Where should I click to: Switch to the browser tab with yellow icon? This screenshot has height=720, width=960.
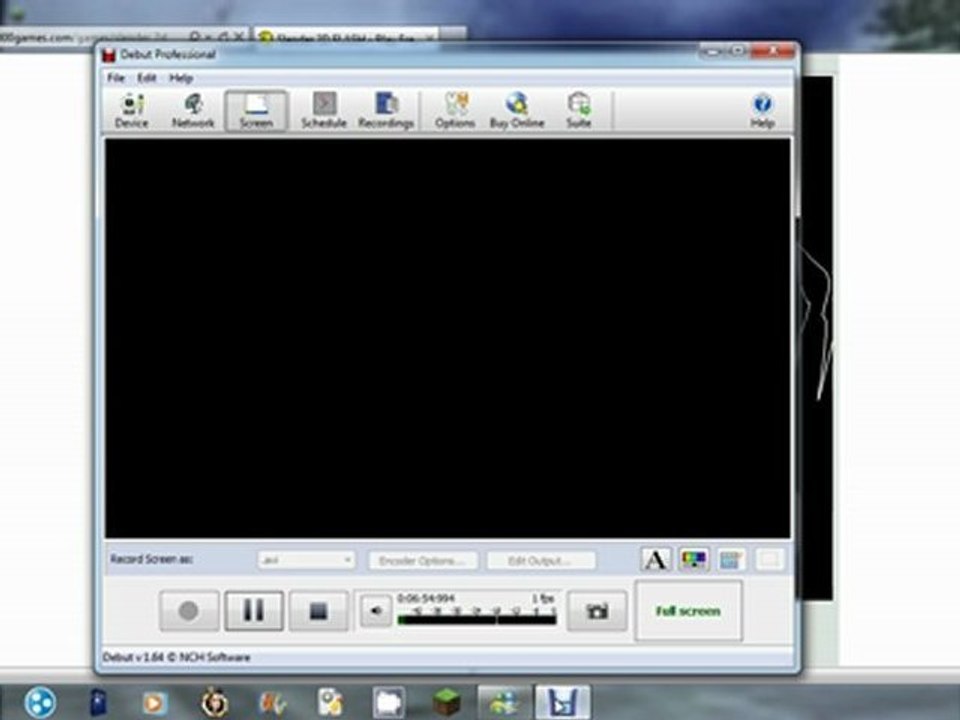[x=346, y=38]
